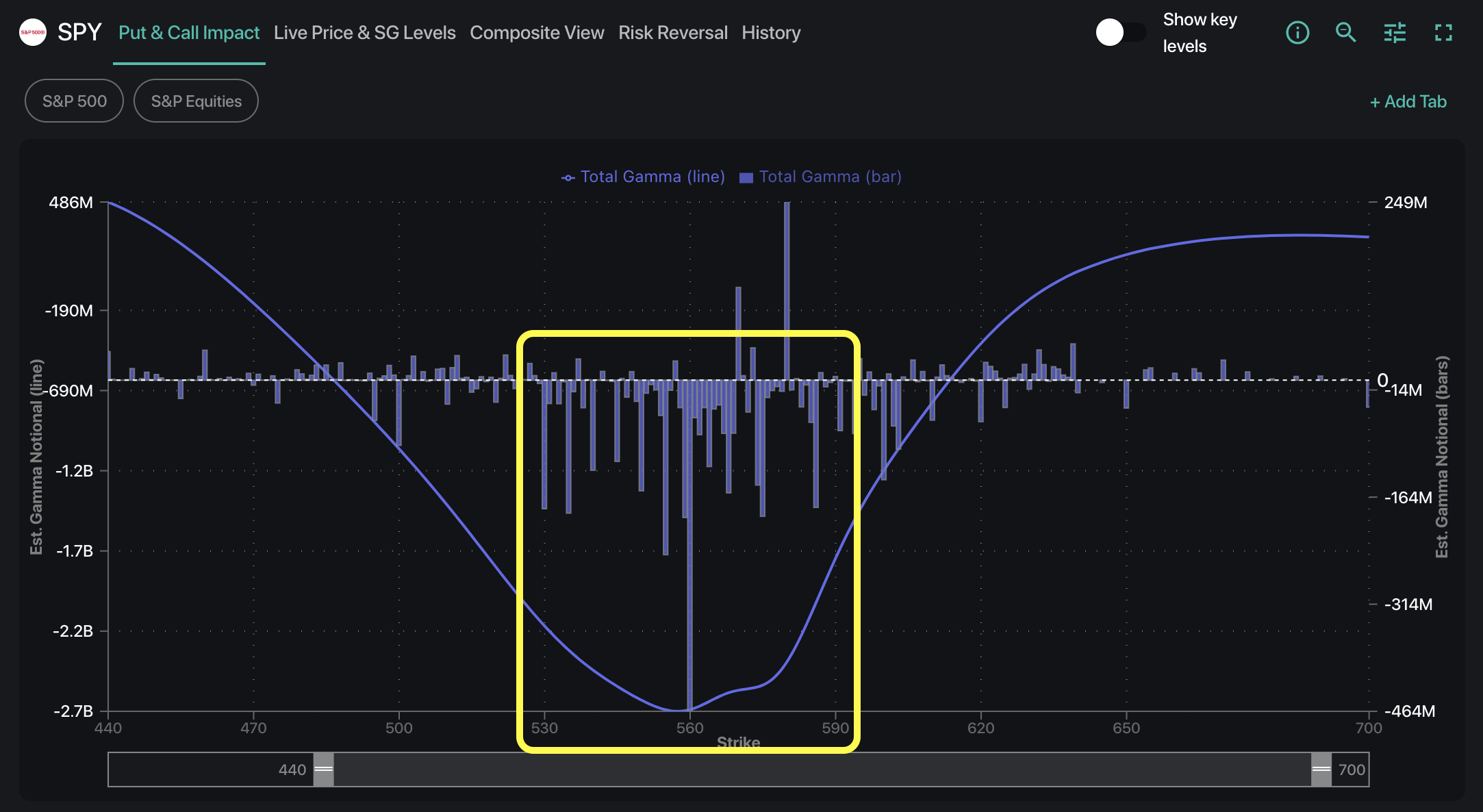Switch to the Risk Reversal tab
Viewport: 1483px width, 812px height.
coord(673,32)
